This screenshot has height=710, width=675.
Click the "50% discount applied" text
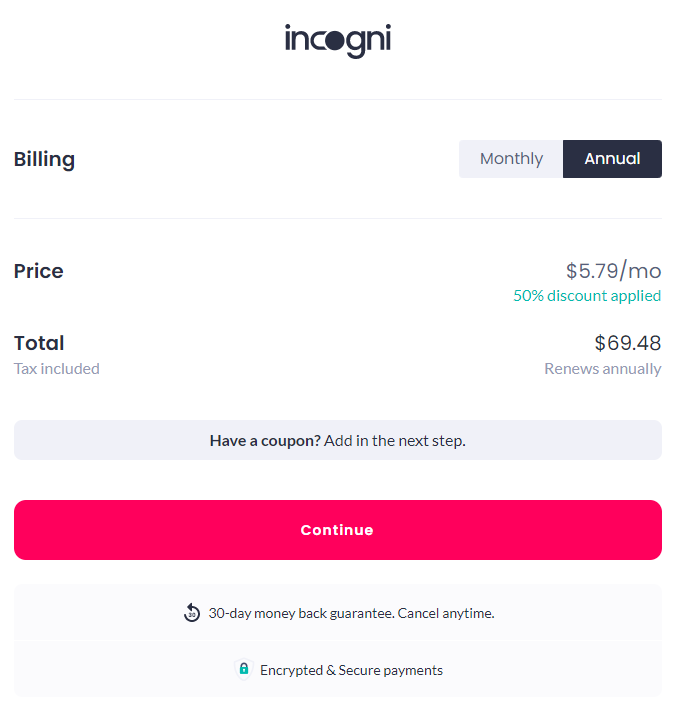(x=587, y=296)
